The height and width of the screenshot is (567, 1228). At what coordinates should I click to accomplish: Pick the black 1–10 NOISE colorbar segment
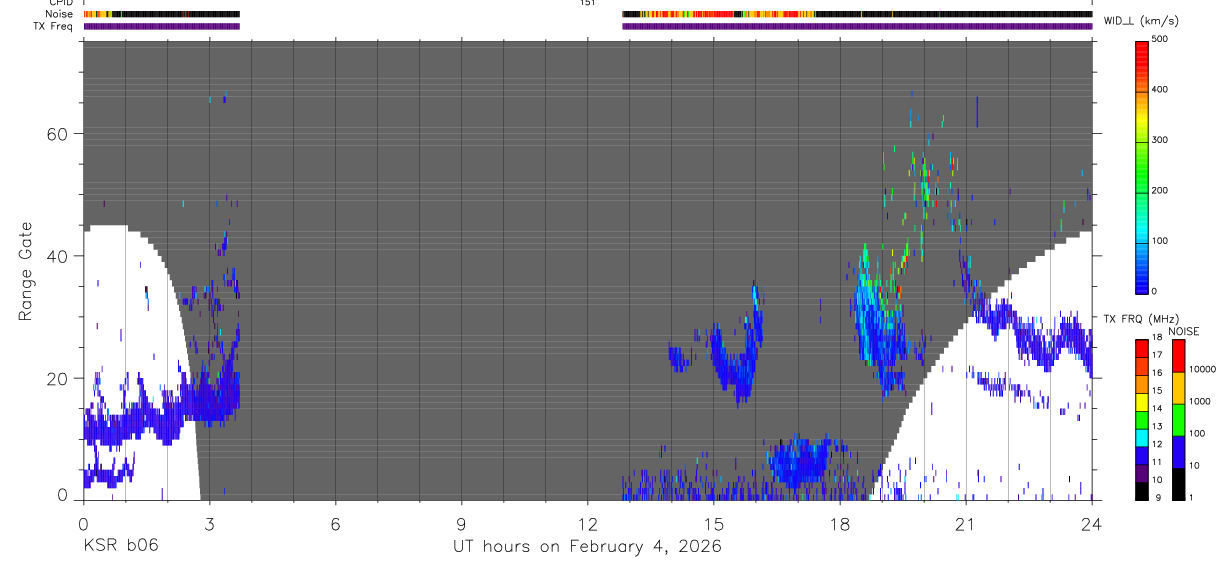(1178, 484)
